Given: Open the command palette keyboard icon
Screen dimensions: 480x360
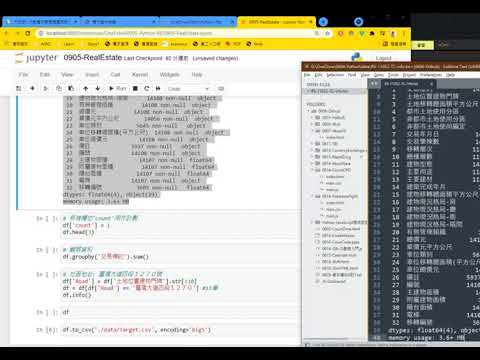Looking at the screenshot, I should [x=221, y=88].
